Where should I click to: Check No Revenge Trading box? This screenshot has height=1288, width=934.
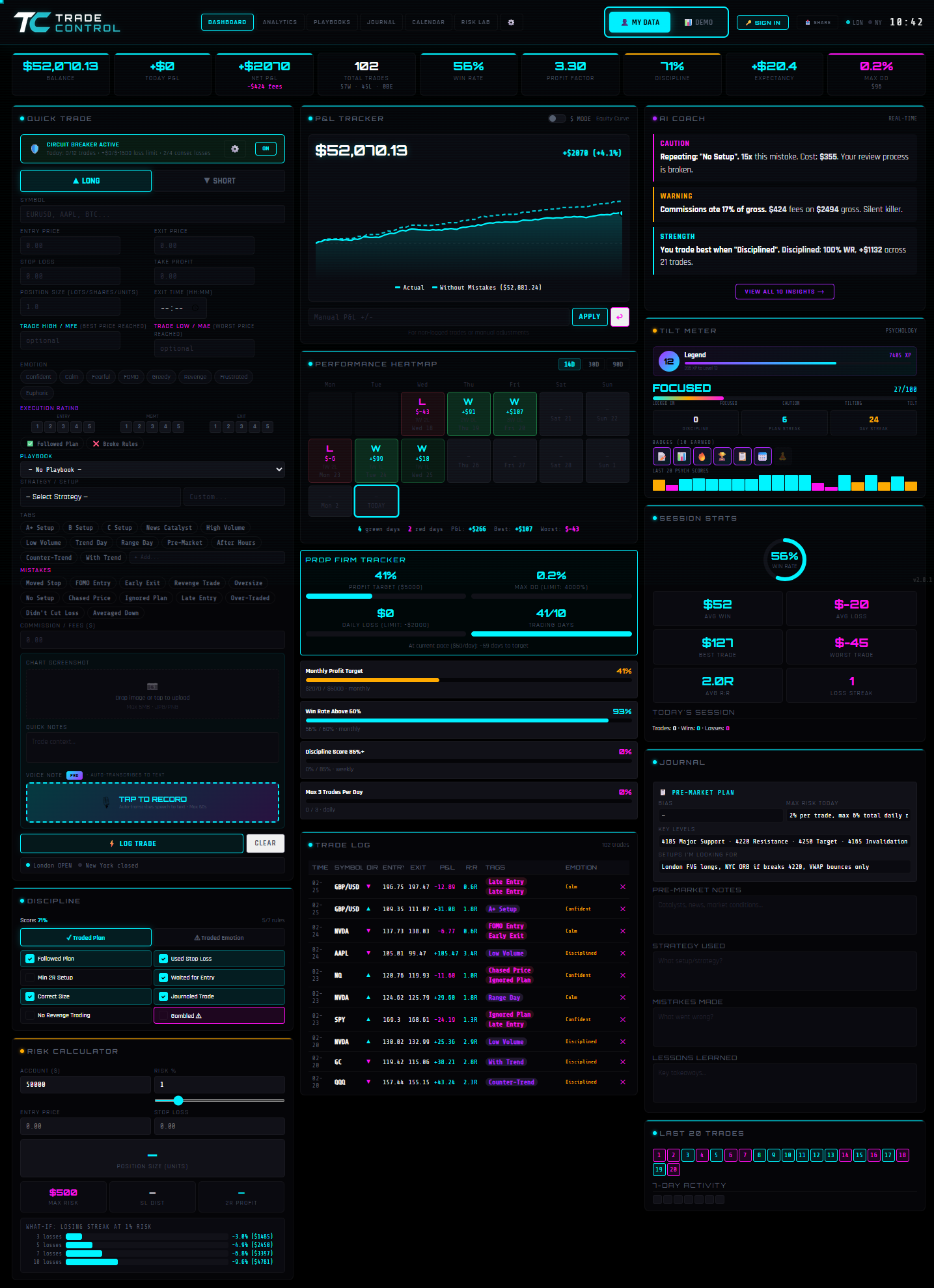(30, 1015)
